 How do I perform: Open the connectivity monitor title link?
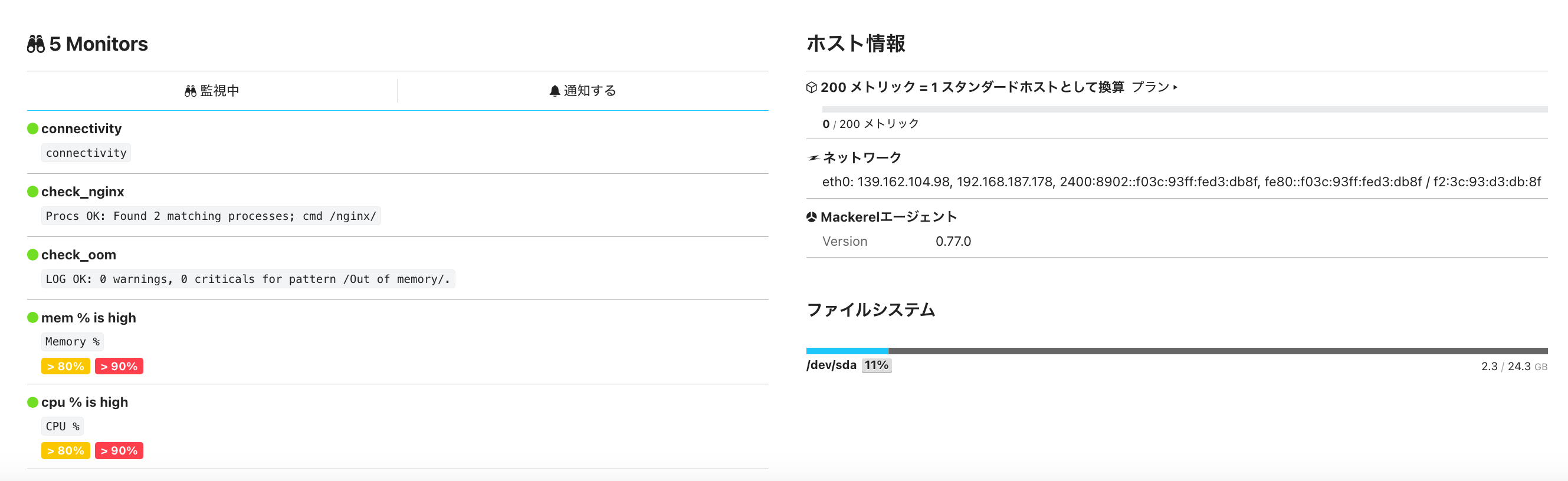(81, 129)
